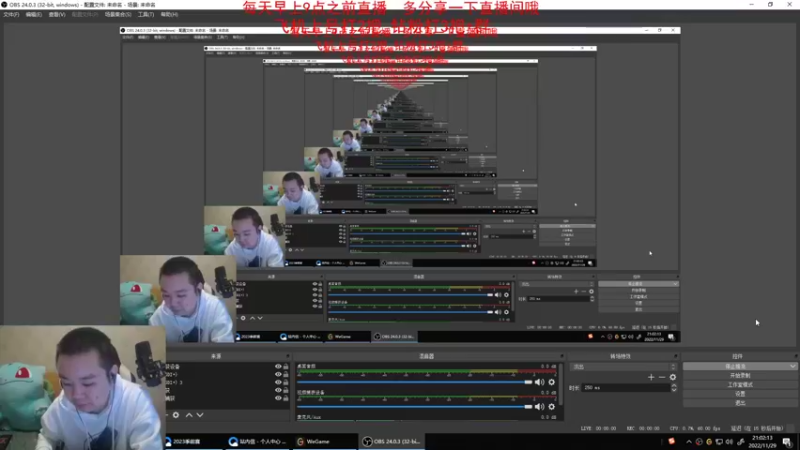The height and width of the screenshot is (450, 800).
Task: Toggle visibility eye of the "02=) 3" source
Action: 278,382
